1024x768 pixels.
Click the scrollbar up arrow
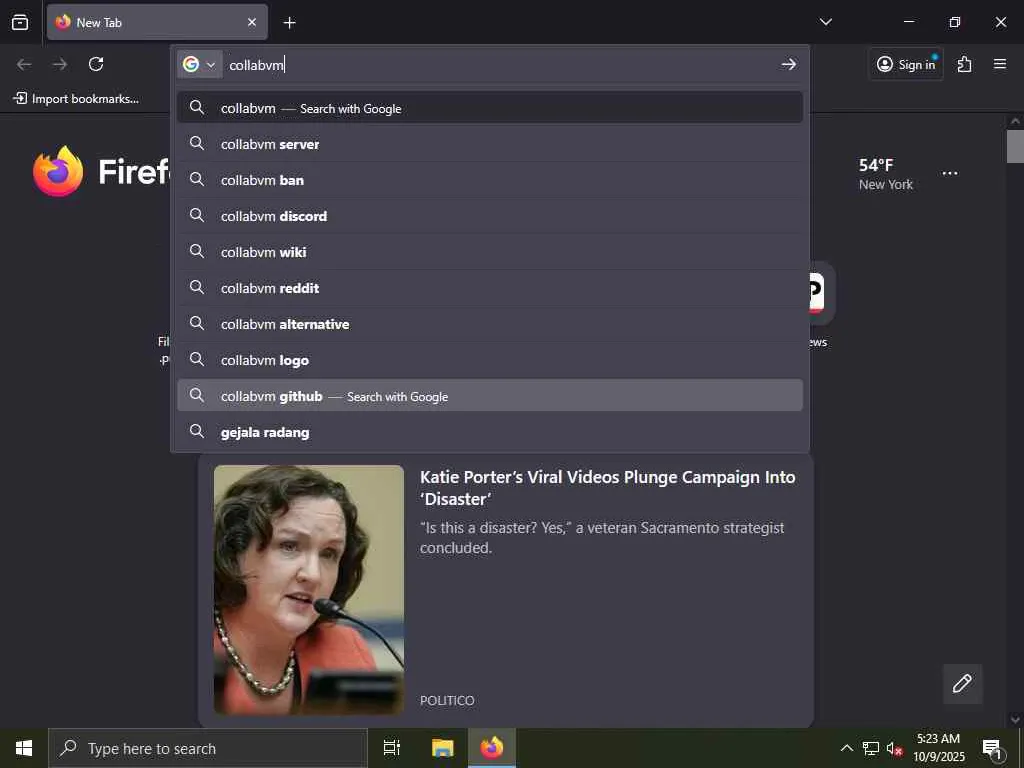1015,121
